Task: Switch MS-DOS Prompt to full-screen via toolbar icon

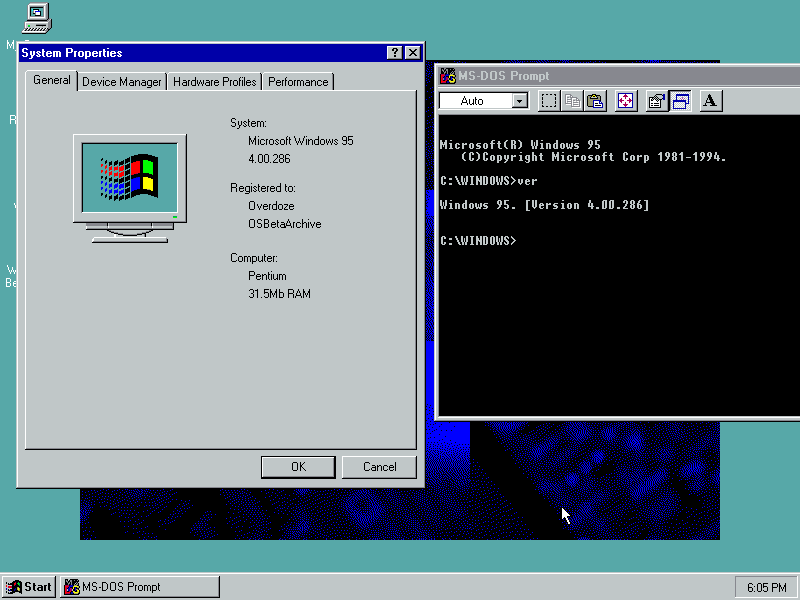Action: coord(624,100)
